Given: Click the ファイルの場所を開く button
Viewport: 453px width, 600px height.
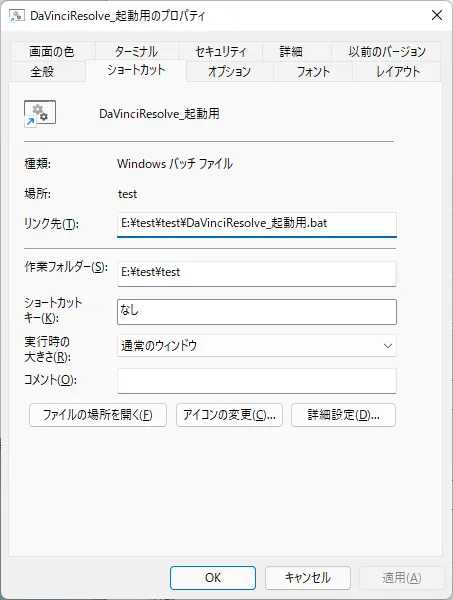Looking at the screenshot, I should point(98,415).
